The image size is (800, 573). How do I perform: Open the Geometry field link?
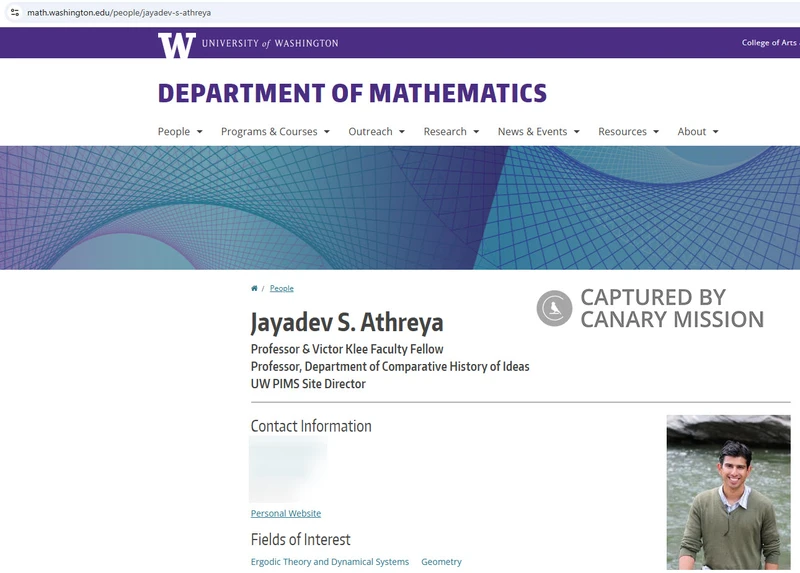pyautogui.click(x=441, y=562)
